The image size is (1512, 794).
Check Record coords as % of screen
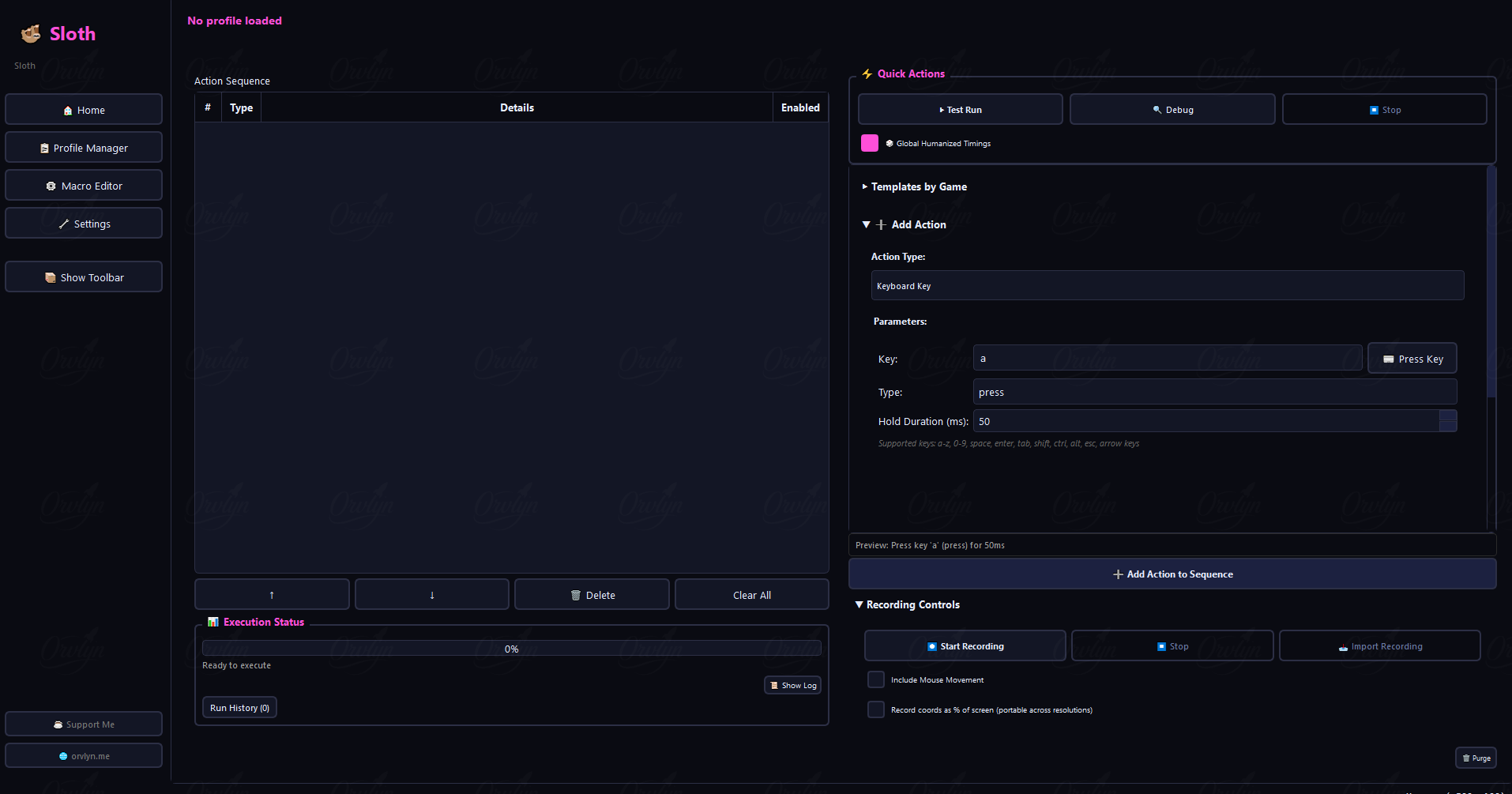(876, 709)
